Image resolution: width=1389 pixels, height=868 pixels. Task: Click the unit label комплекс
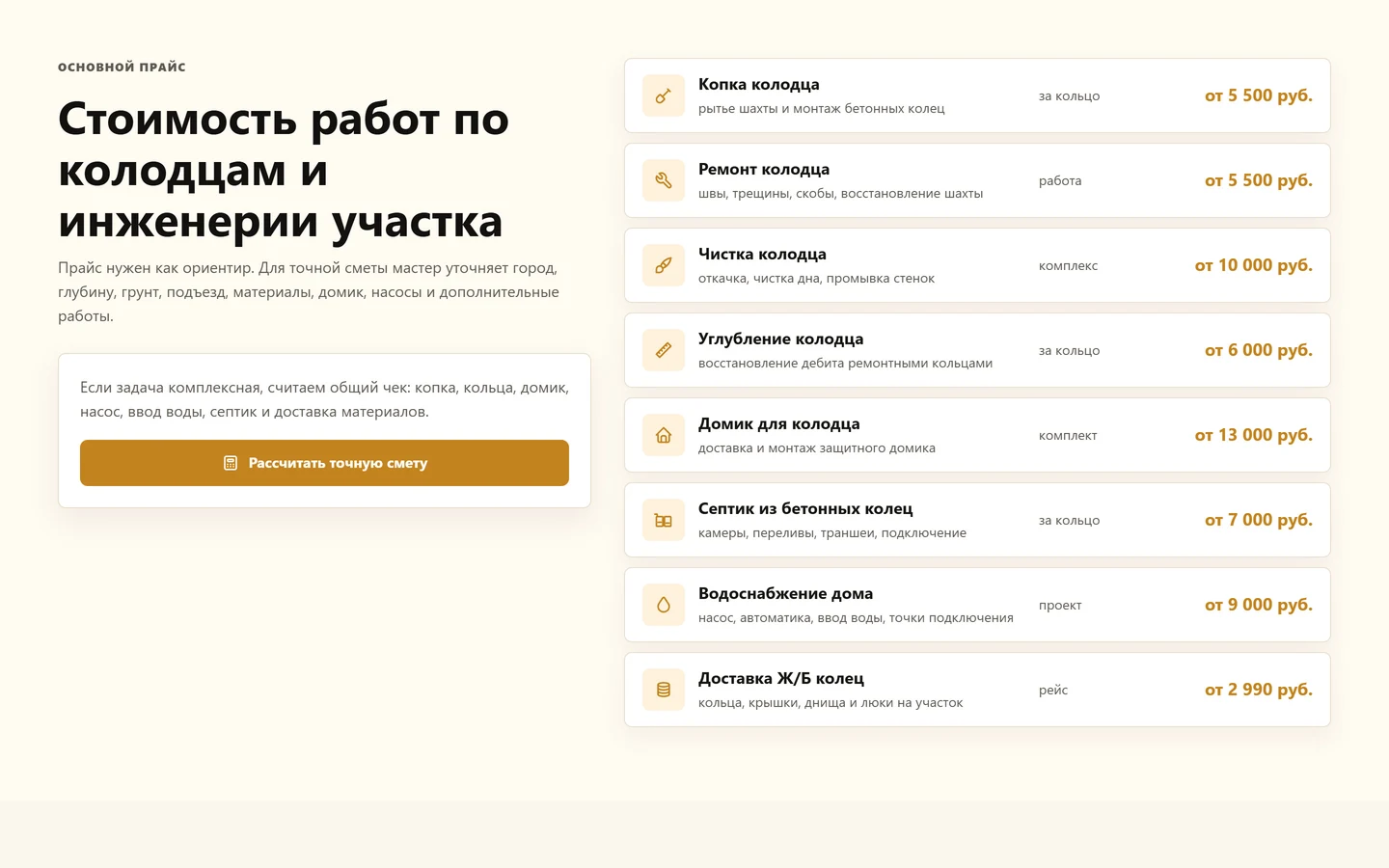click(x=1068, y=265)
